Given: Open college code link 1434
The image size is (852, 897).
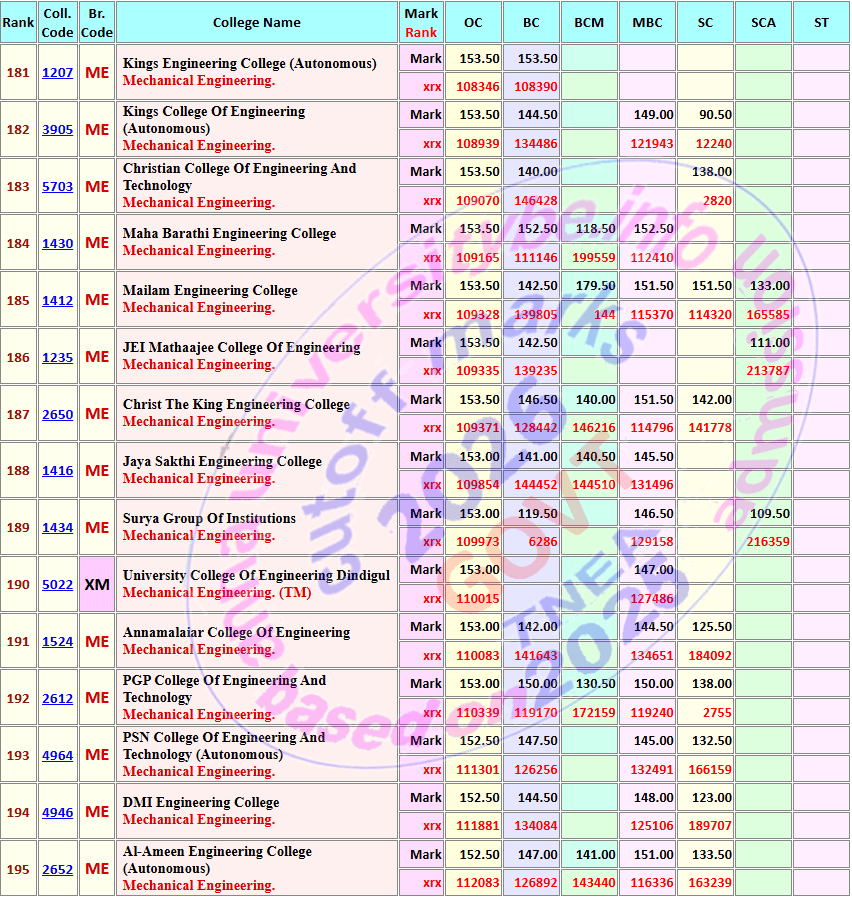Looking at the screenshot, I should click(x=57, y=527).
